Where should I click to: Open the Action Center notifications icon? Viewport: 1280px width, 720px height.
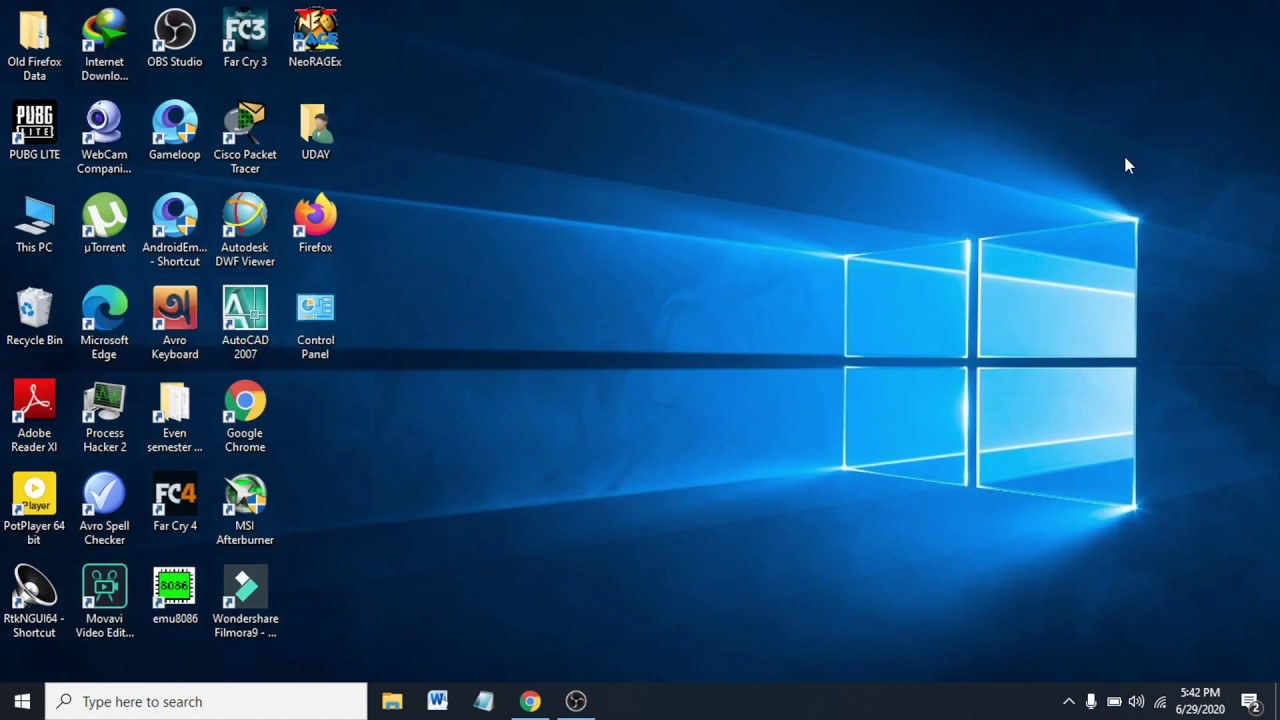click(x=1250, y=702)
